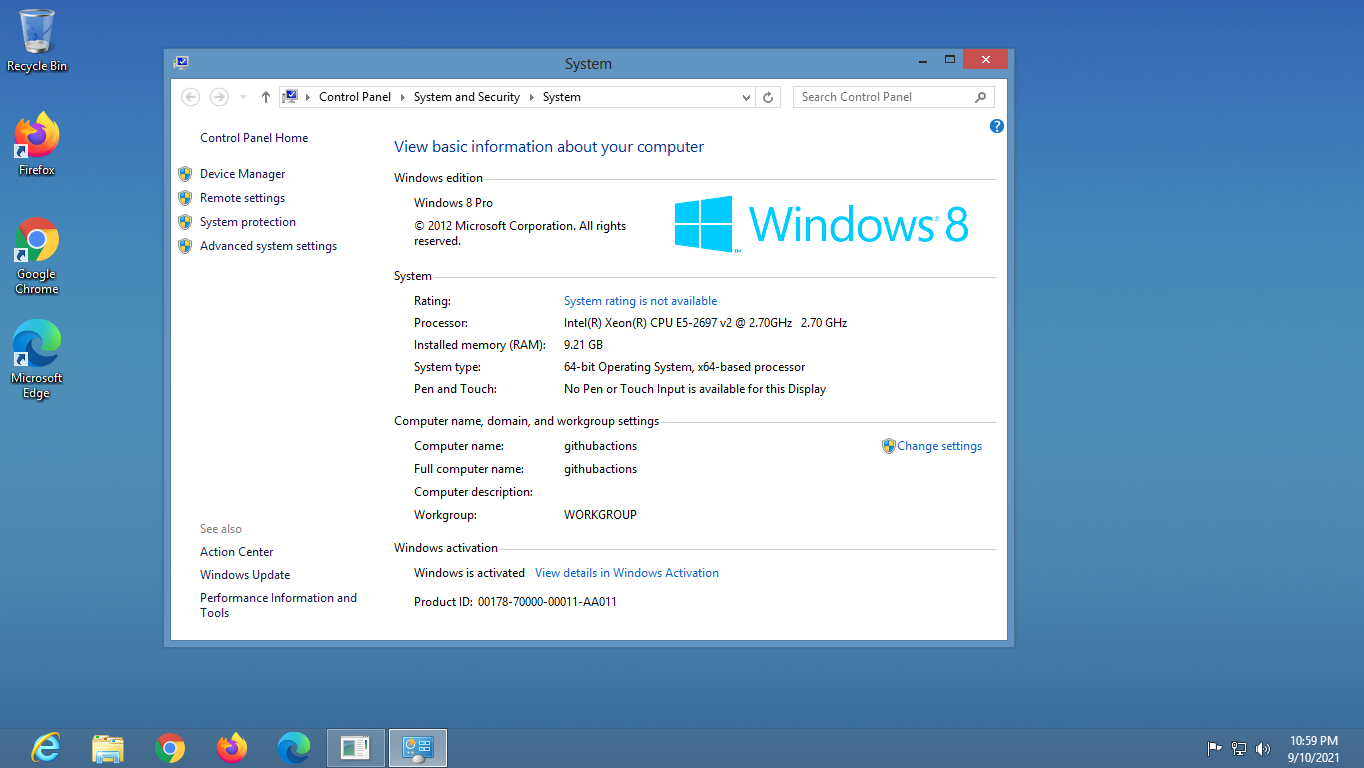The width and height of the screenshot is (1364, 768).
Task: Click the Microsoft Corporation copyright text
Action: (x=520, y=233)
